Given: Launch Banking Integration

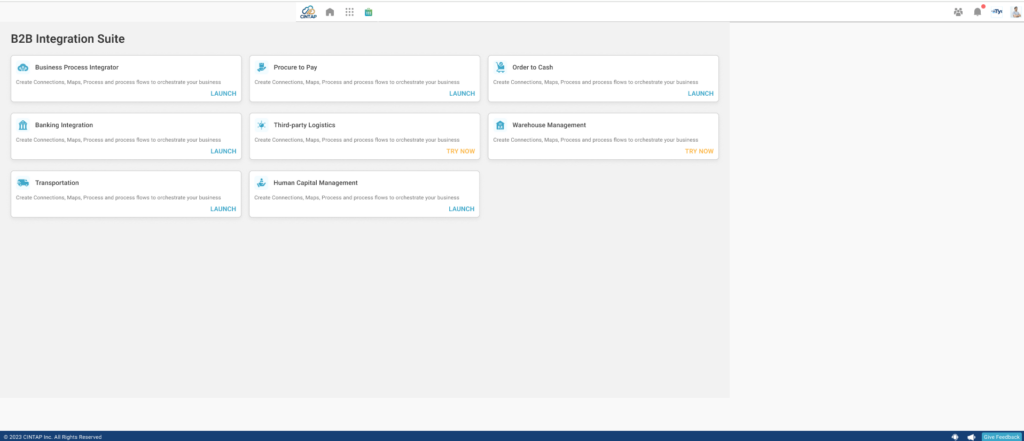Looking at the screenshot, I should [223, 151].
